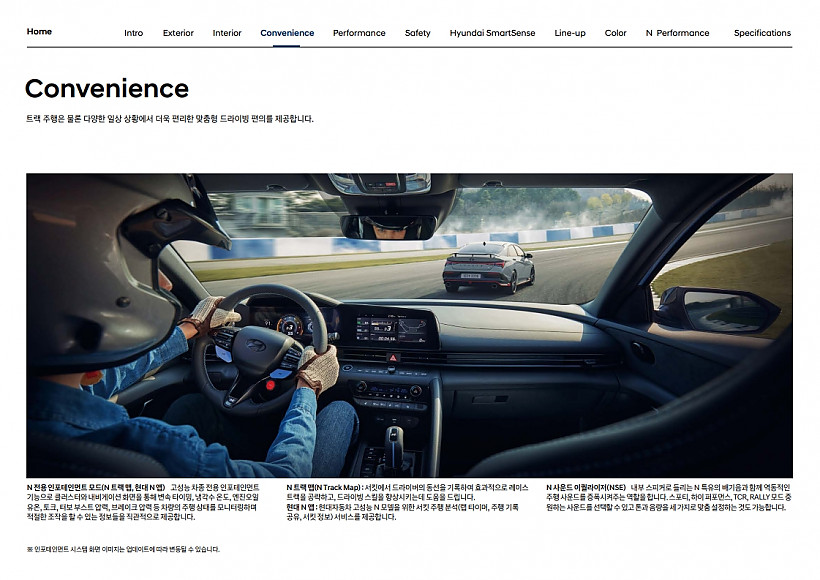
Task: Open the Color tab
Action: coord(615,33)
